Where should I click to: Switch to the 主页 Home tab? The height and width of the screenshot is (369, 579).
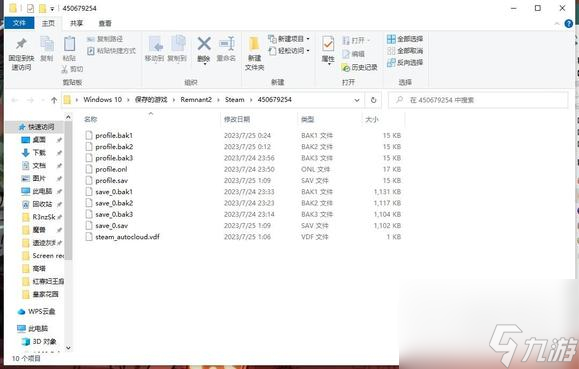[48, 23]
